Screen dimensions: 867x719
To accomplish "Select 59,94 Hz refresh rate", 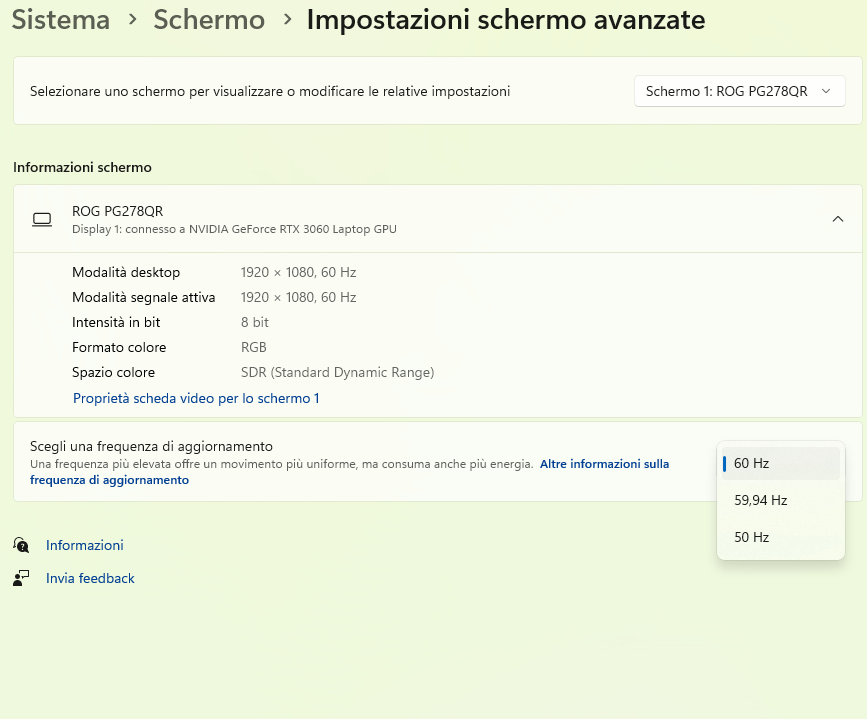I will [x=780, y=501].
